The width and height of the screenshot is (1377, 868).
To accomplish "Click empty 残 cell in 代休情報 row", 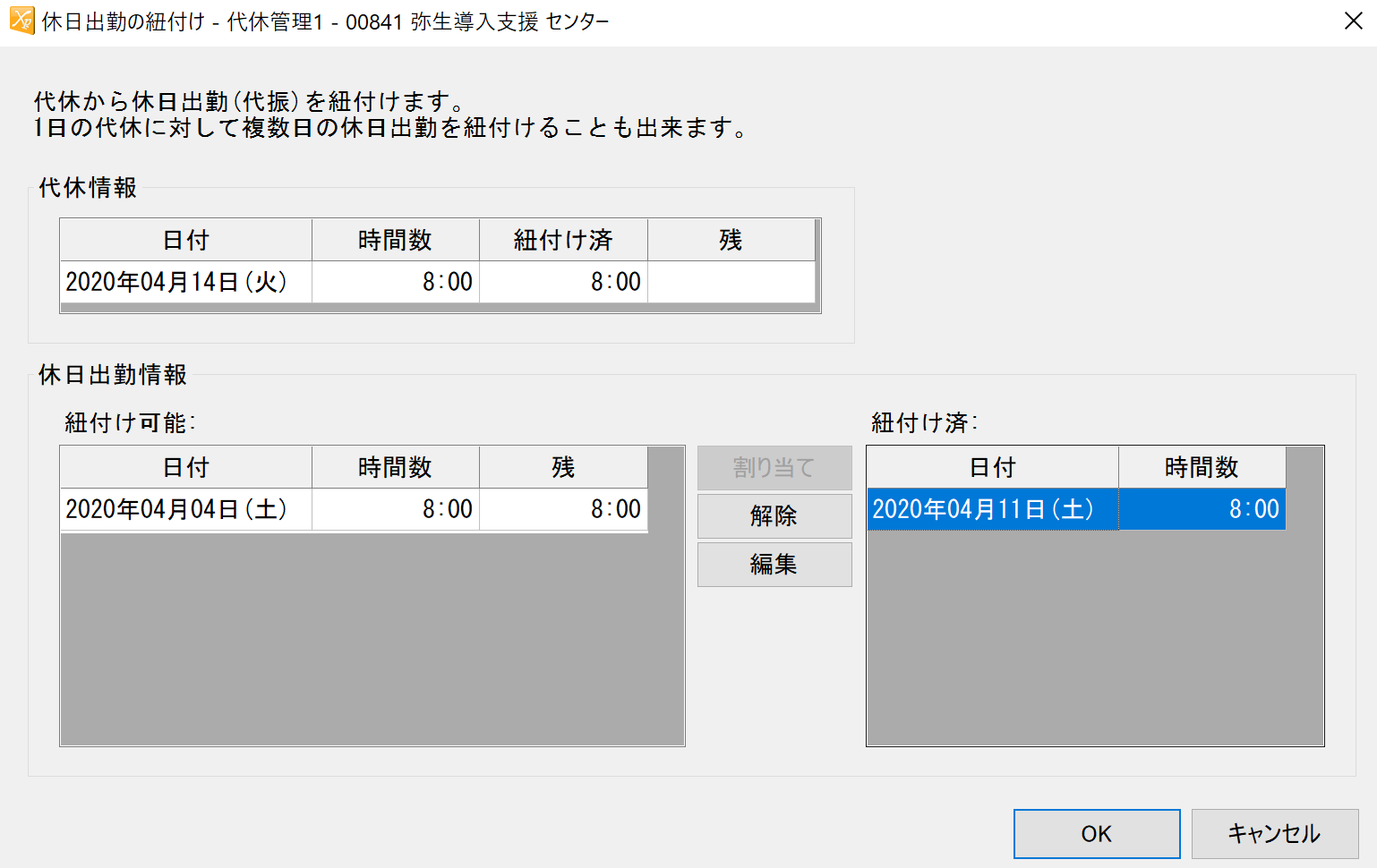I will point(731,282).
